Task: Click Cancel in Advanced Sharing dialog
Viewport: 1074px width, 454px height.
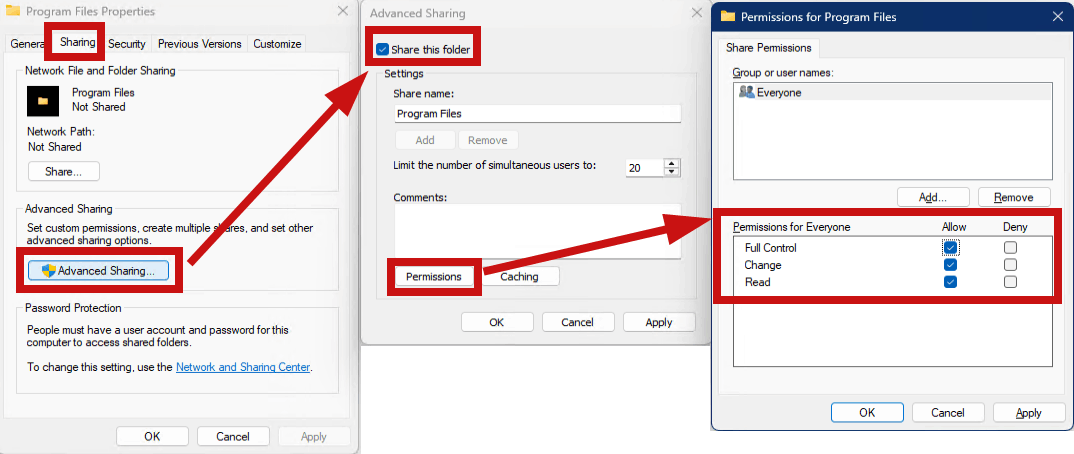Action: (577, 322)
